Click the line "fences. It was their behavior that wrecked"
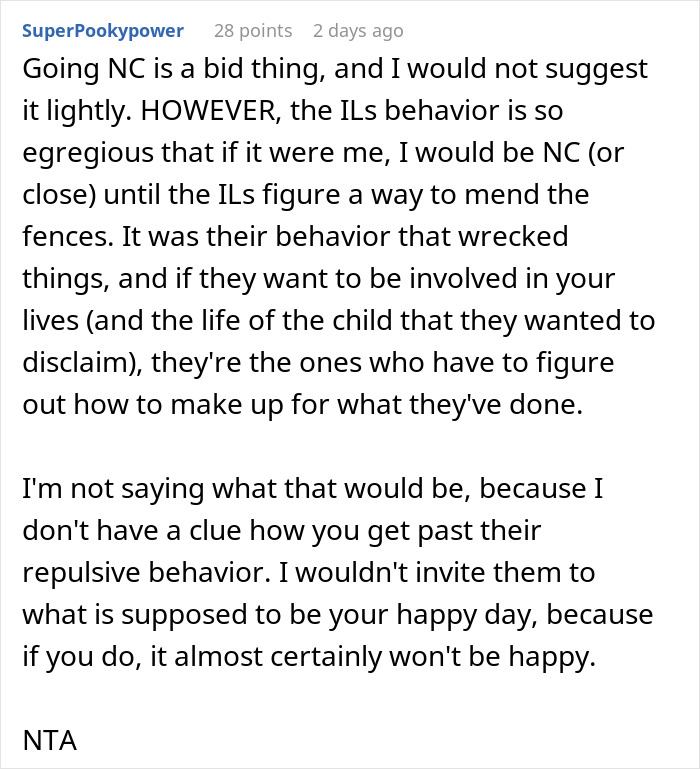 pos(294,237)
